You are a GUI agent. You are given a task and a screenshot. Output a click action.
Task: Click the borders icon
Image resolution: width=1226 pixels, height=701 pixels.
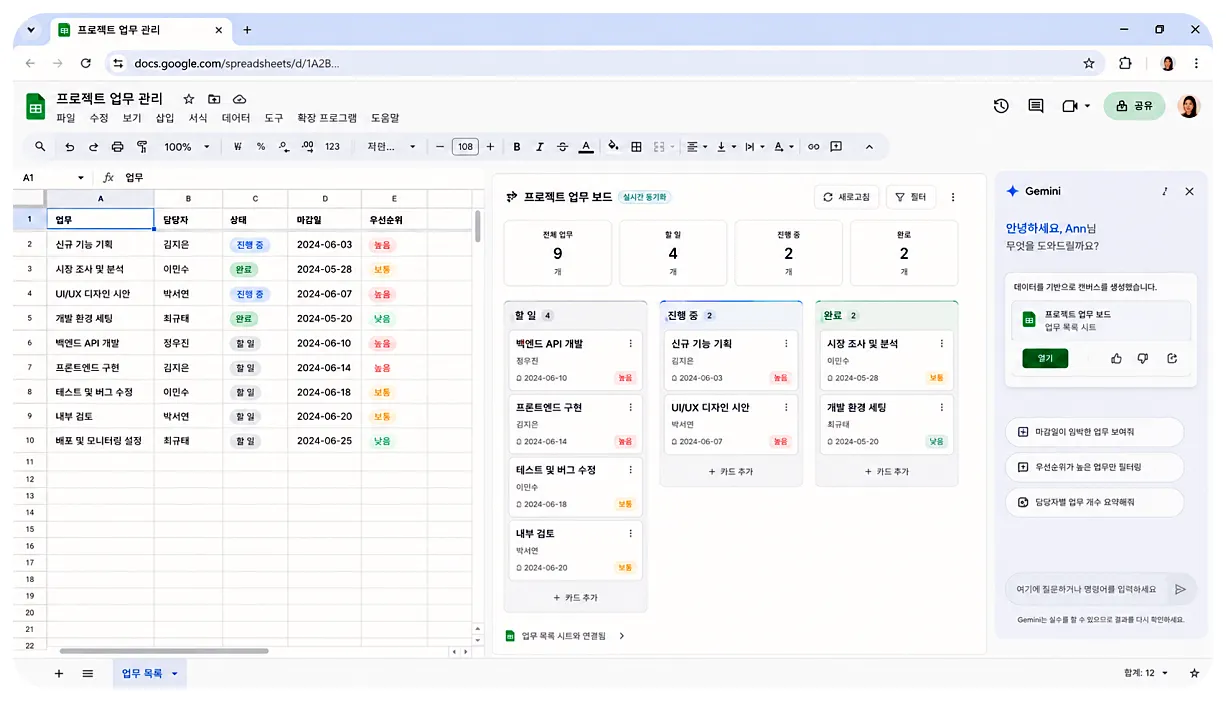[636, 147]
